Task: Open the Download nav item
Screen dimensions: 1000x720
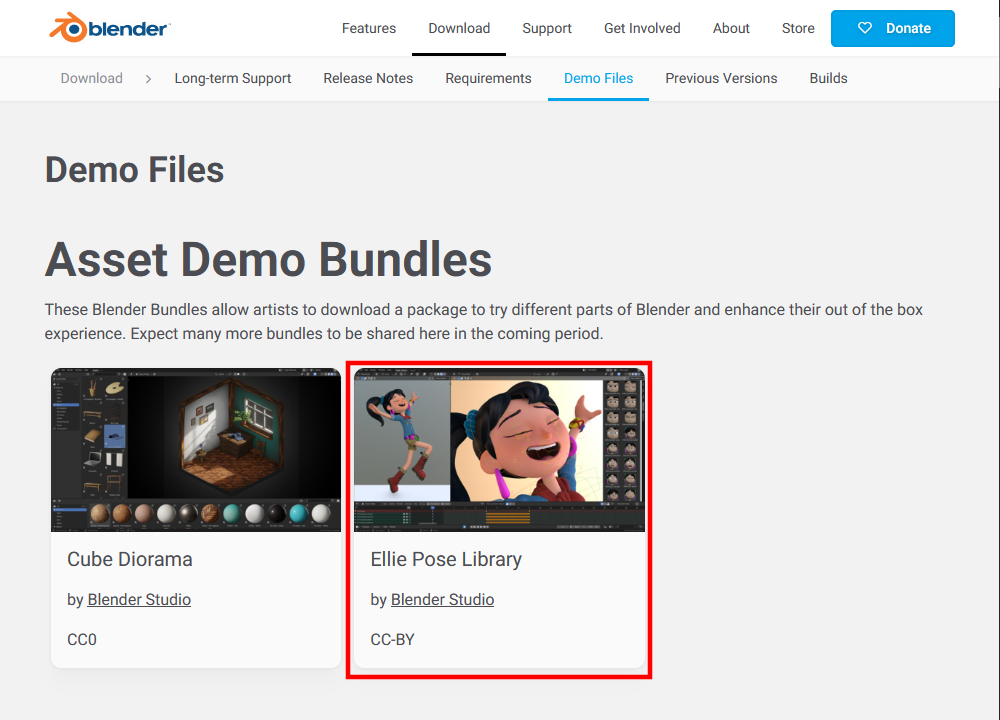Action: (459, 28)
